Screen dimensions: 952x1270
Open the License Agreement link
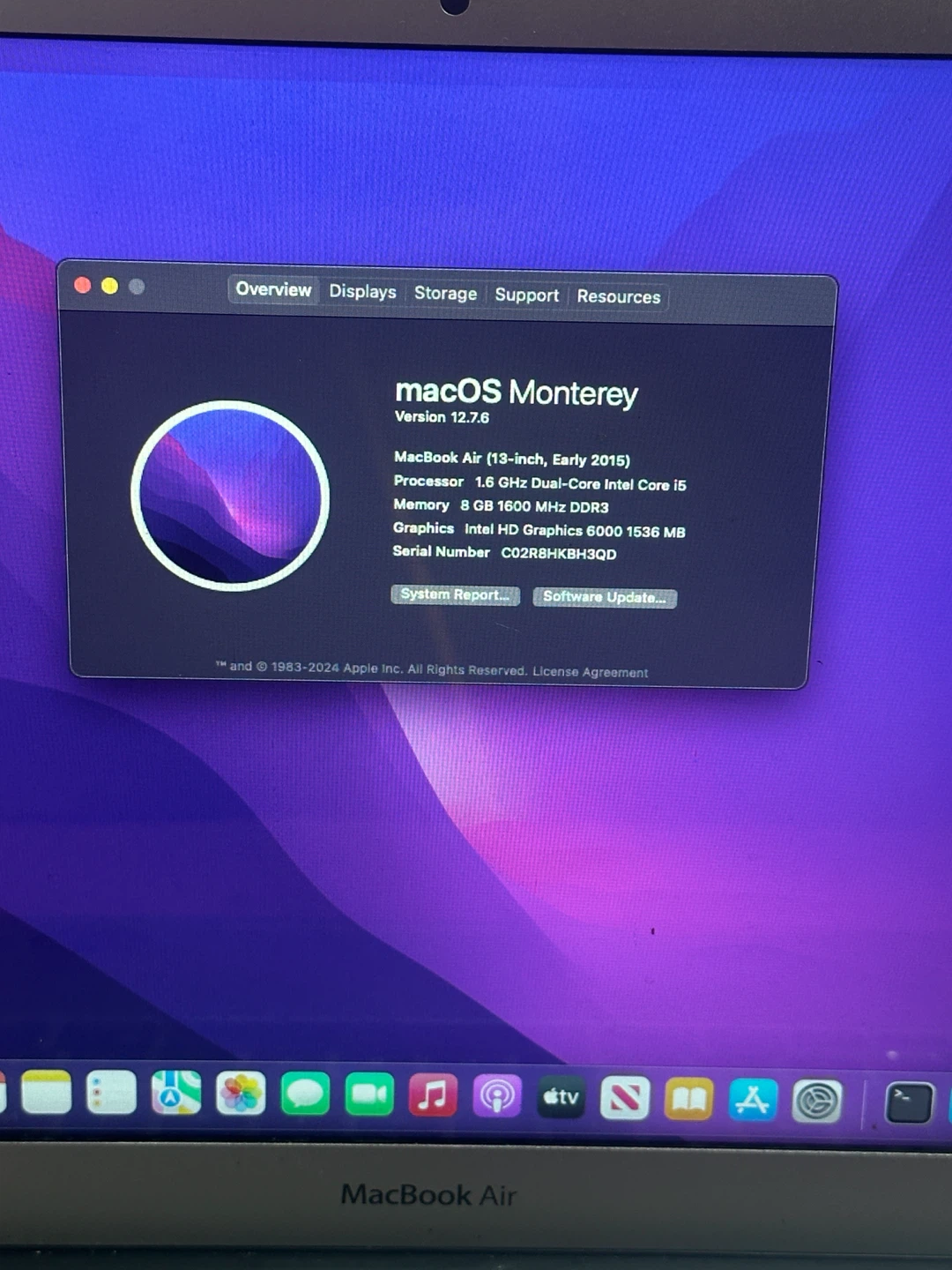[x=591, y=672]
